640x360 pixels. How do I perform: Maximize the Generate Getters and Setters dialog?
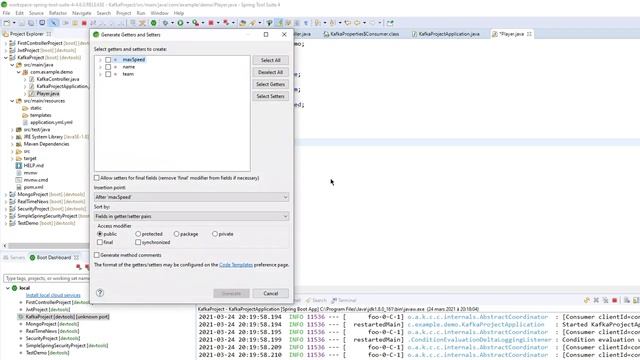[x=266, y=35]
